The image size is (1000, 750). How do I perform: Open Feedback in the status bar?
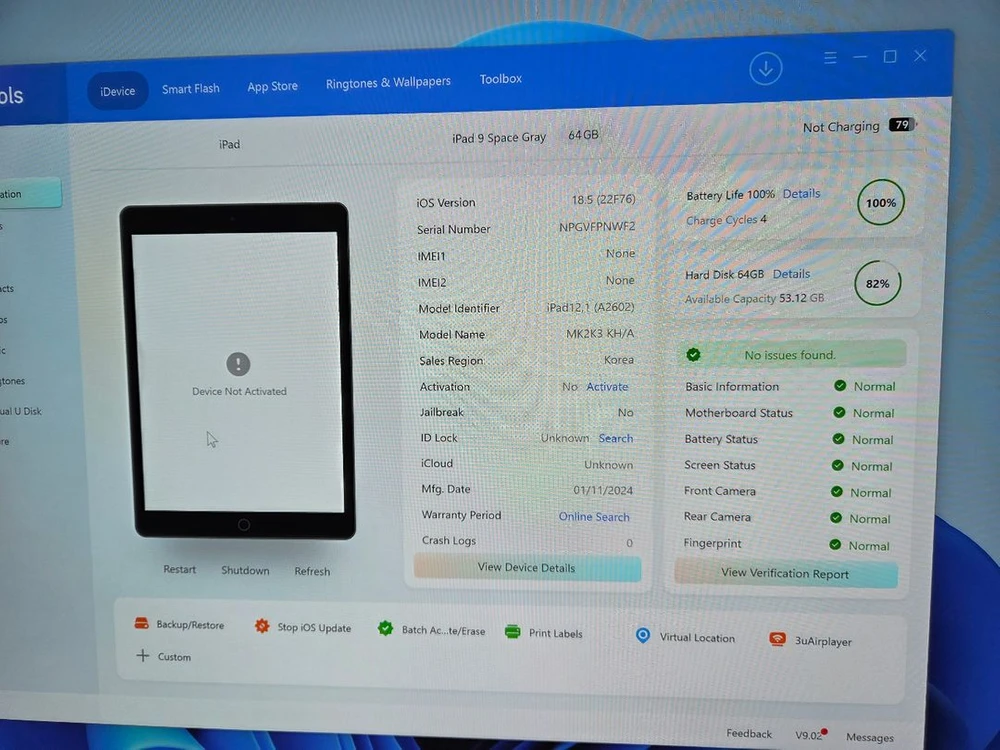749,733
